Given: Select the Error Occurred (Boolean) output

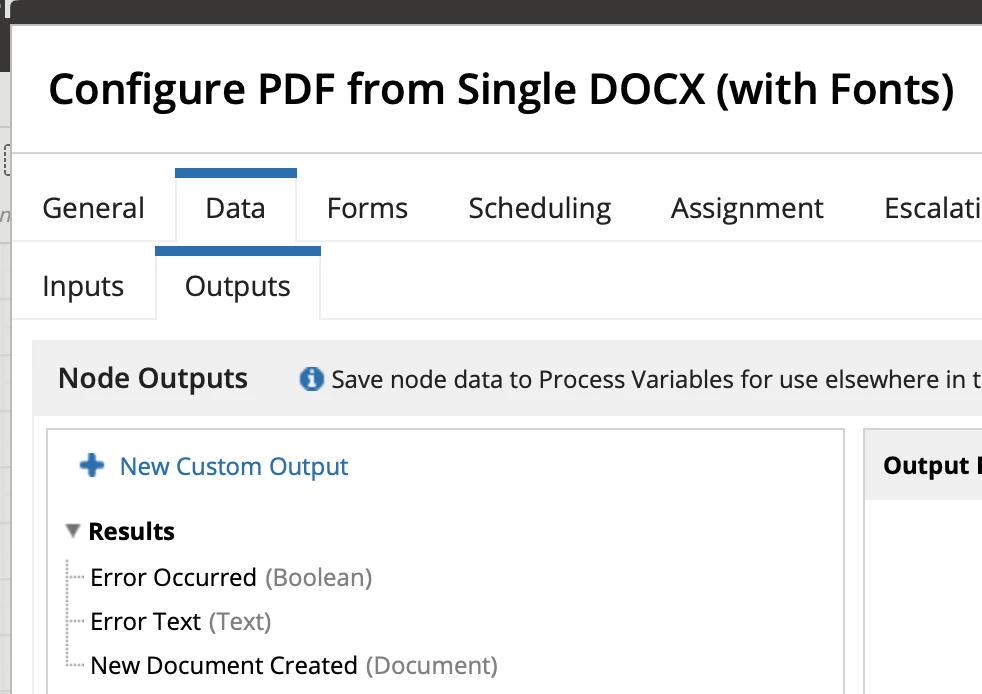Looking at the screenshot, I should point(231,577).
